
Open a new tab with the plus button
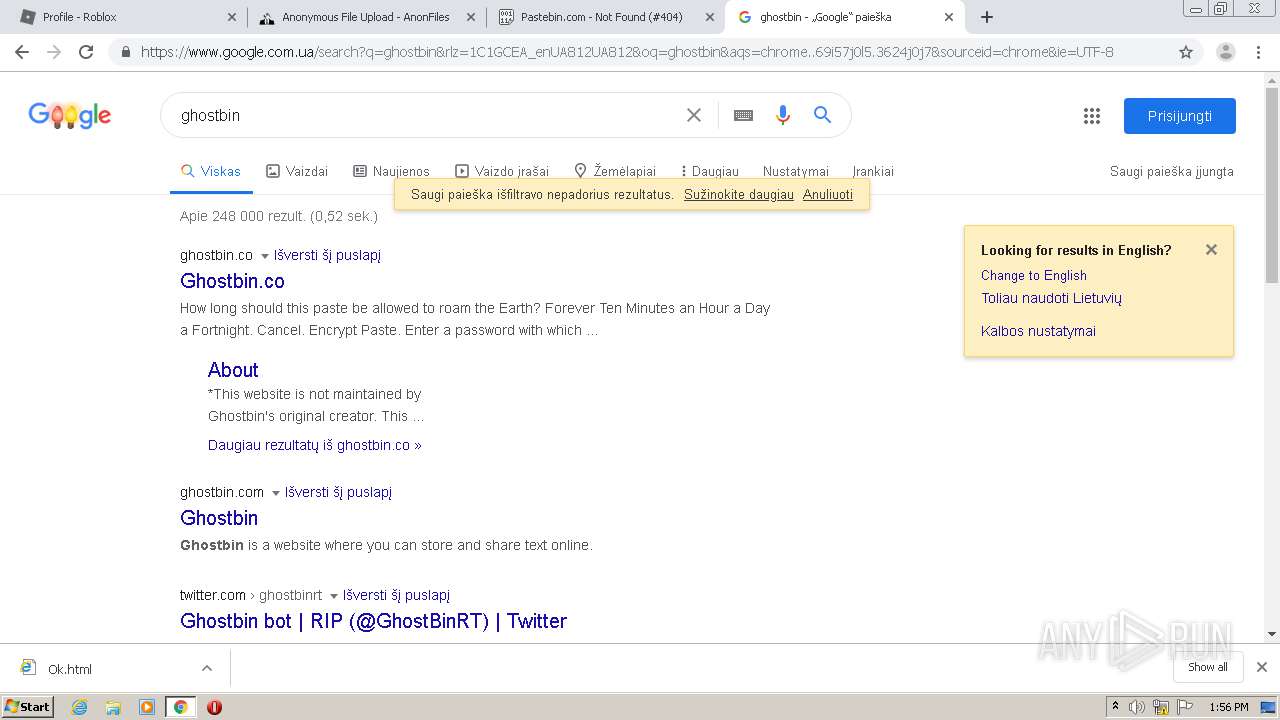tap(987, 17)
